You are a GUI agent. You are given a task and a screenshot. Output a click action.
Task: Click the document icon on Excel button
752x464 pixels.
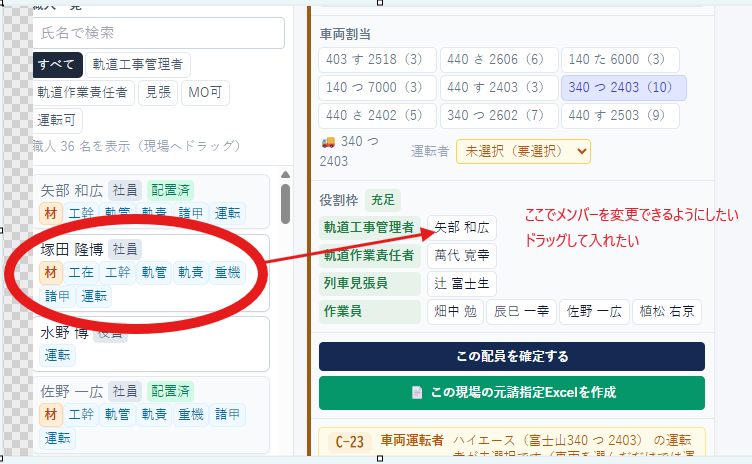pos(417,393)
